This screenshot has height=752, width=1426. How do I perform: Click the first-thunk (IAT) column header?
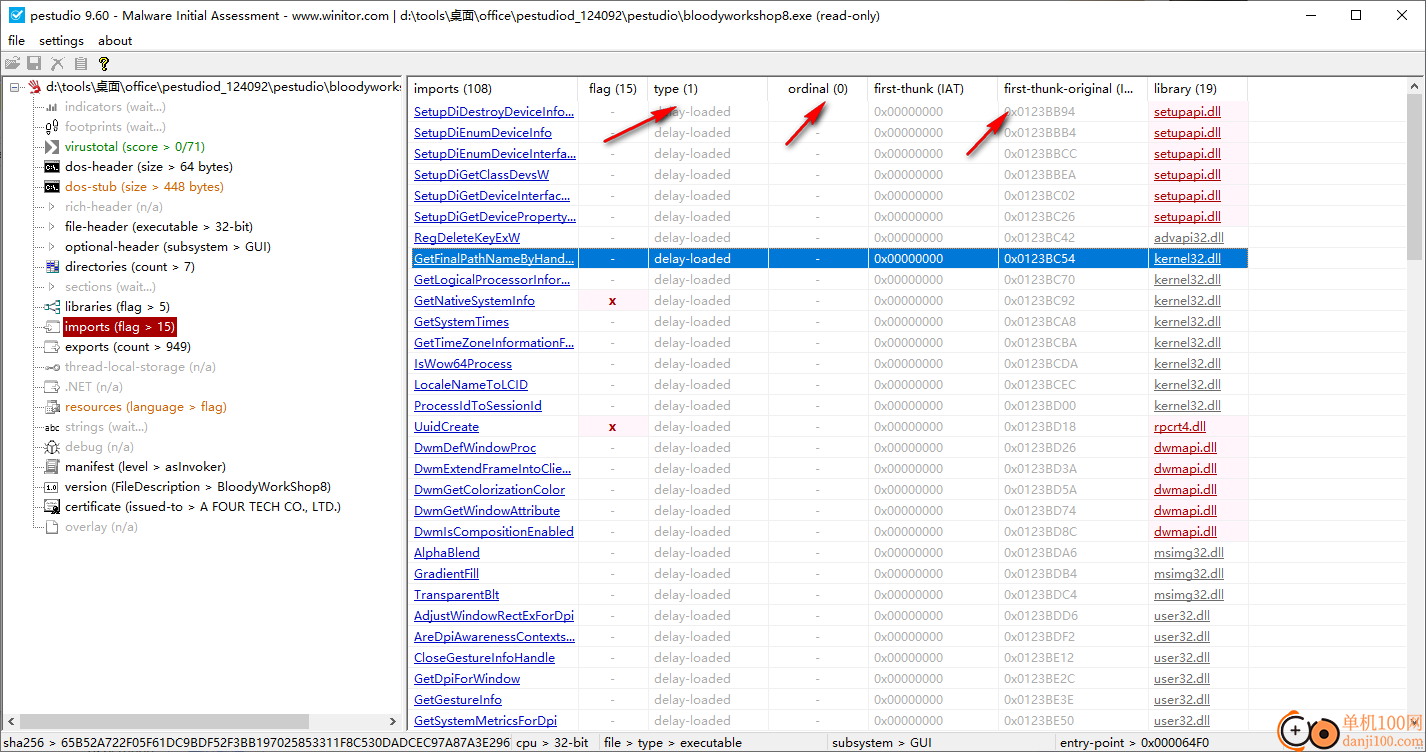[x=932, y=89]
